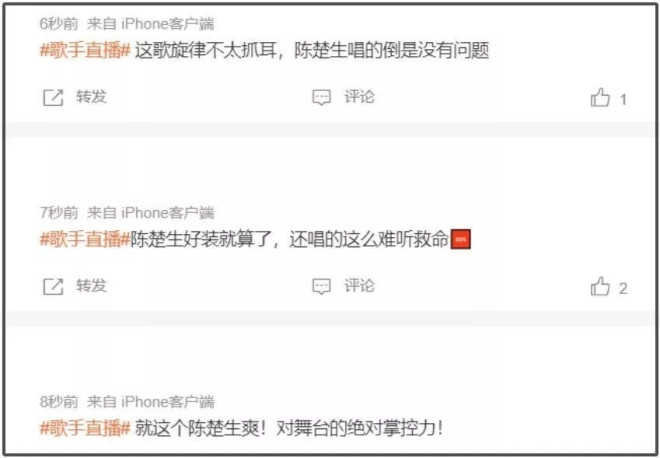The height and width of the screenshot is (458, 660).
Task: Click the like count 1 on the first post
Action: [623, 99]
